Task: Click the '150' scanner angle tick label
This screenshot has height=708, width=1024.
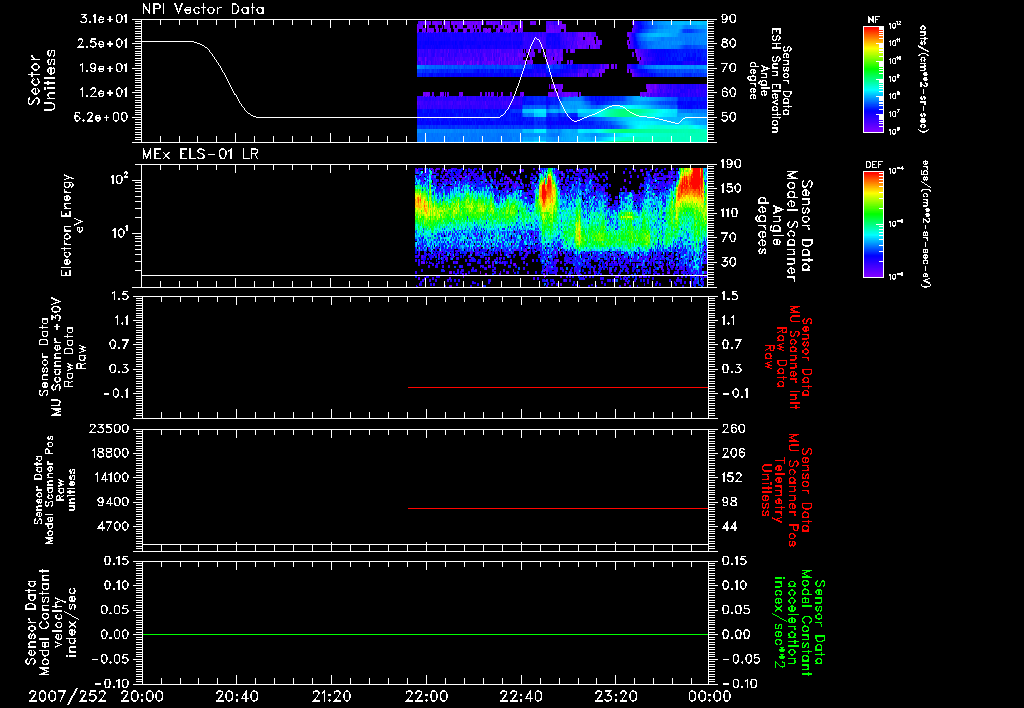Action: (x=732, y=188)
